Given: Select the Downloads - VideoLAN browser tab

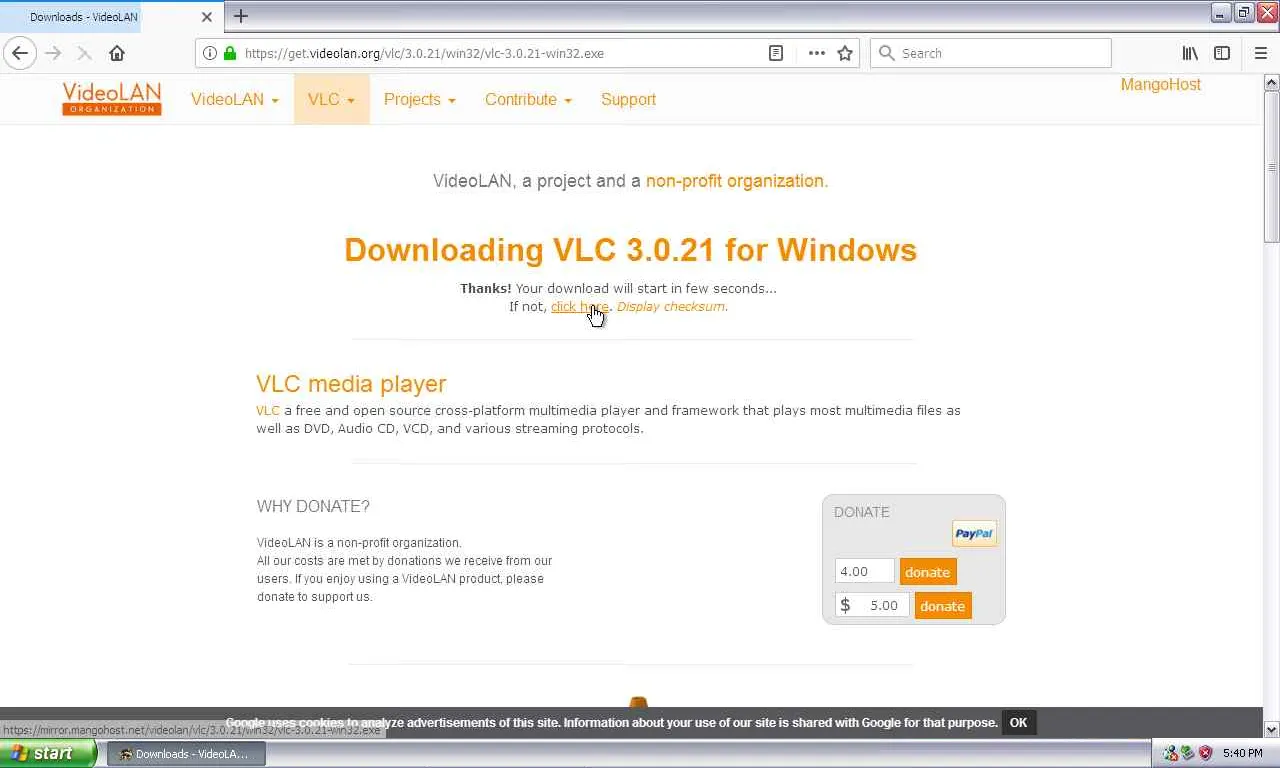Looking at the screenshot, I should pyautogui.click(x=110, y=17).
